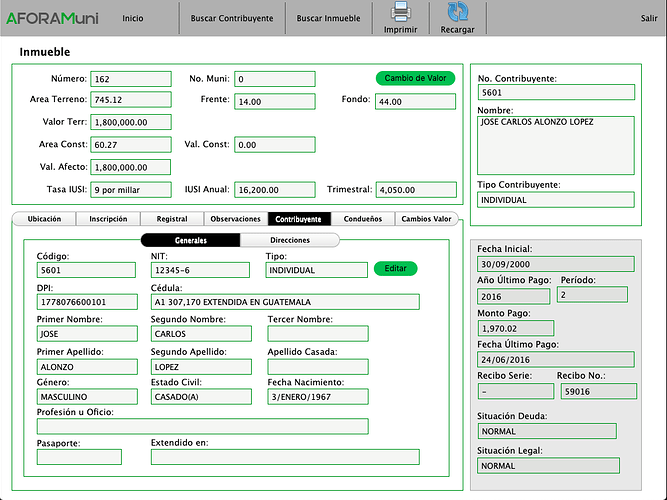The width and height of the screenshot is (667, 500).
Task: Click the empty Tercer Nombre field
Action: (318, 334)
